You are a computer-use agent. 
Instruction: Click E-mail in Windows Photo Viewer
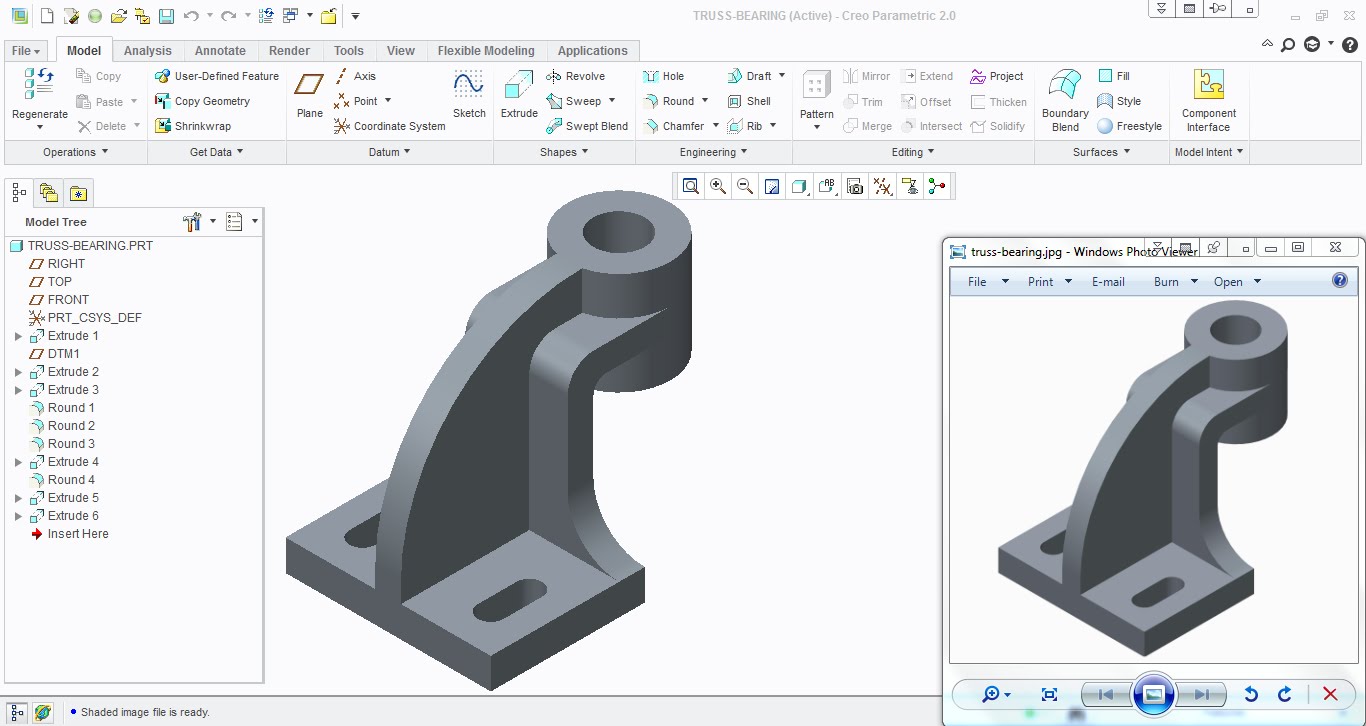[1108, 282]
